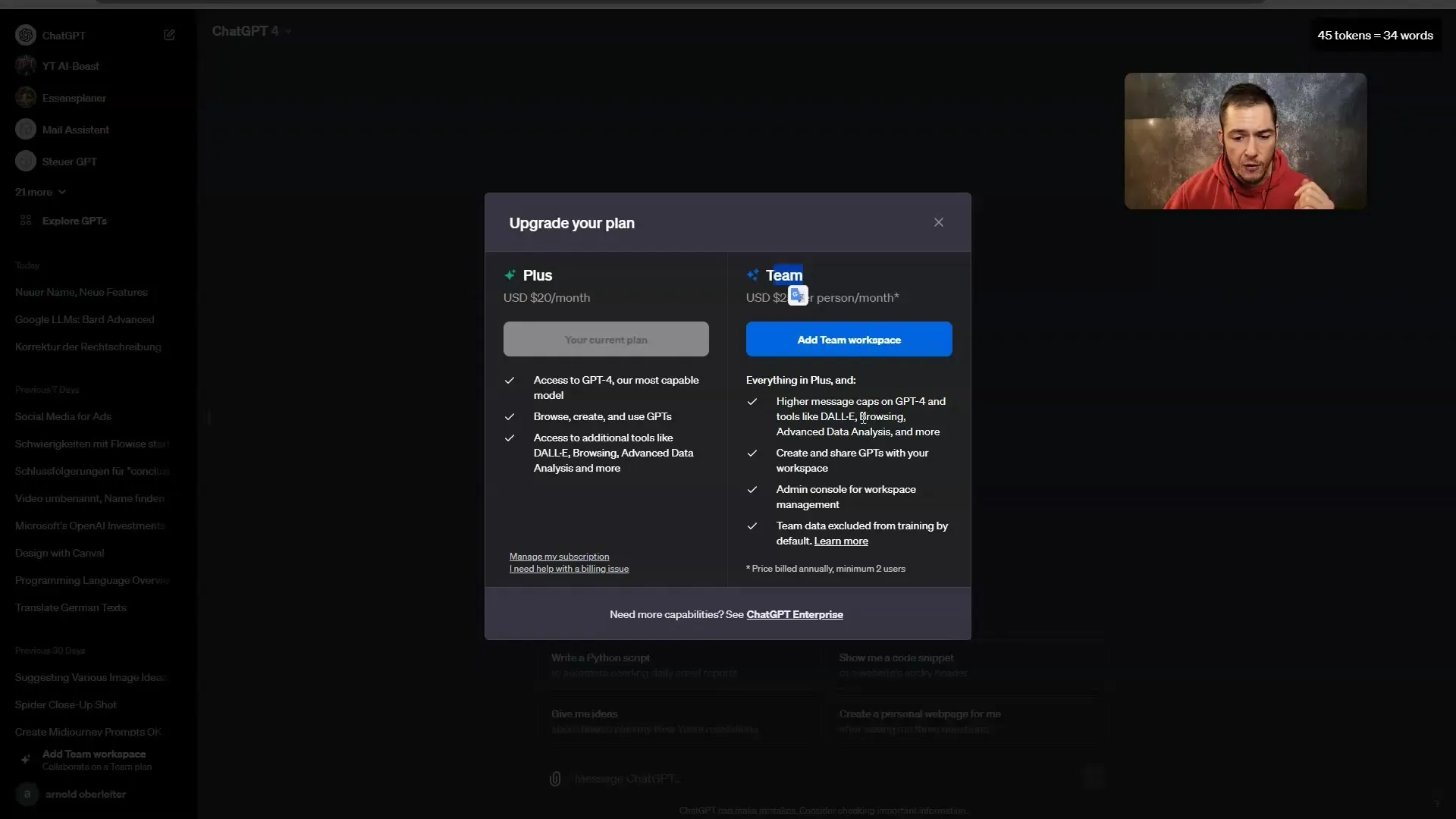Screen dimensions: 1456x819
Task: Click the Team plan heading text
Action: coord(784,275)
